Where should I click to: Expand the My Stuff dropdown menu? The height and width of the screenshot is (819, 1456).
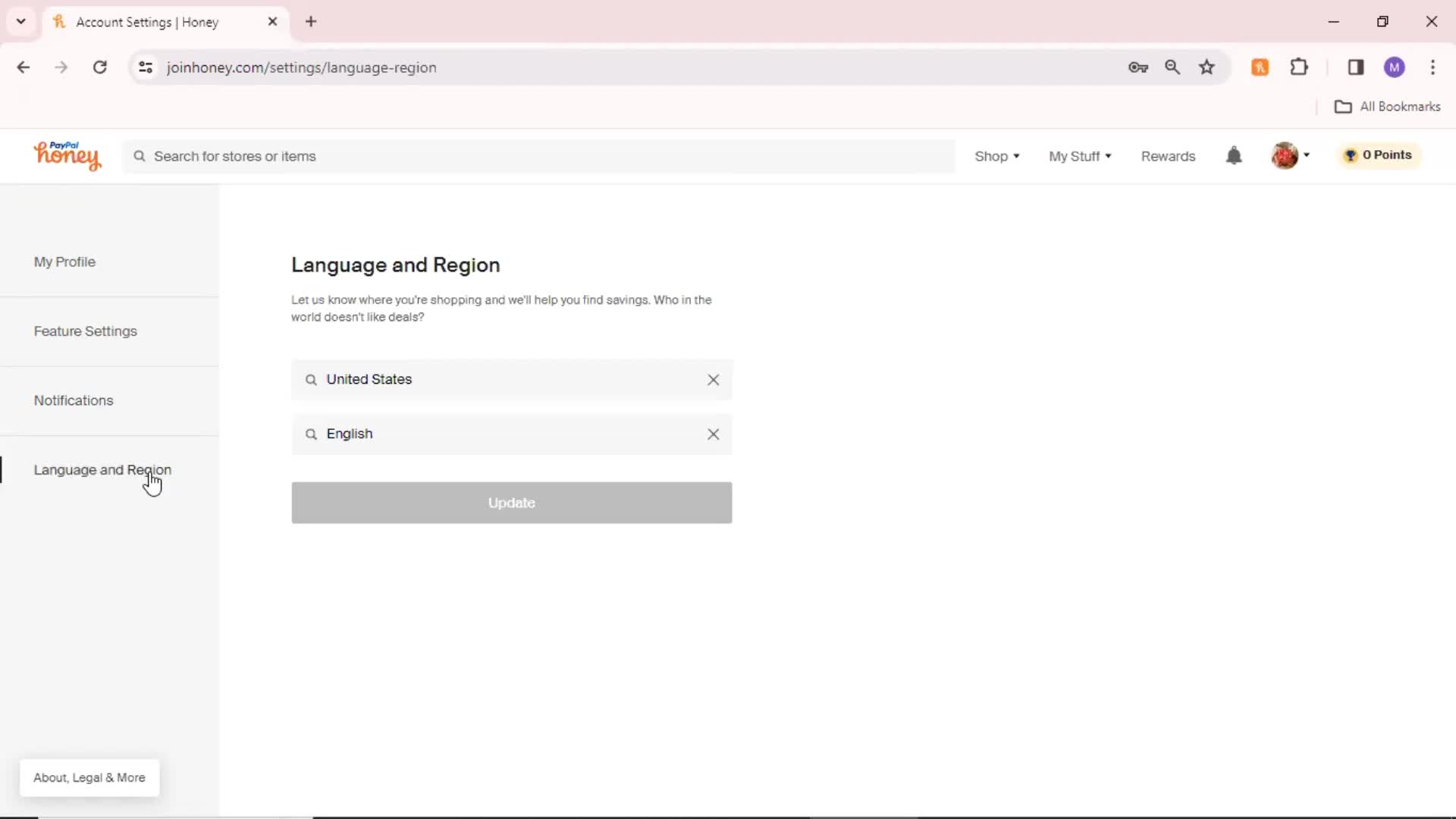1080,155
